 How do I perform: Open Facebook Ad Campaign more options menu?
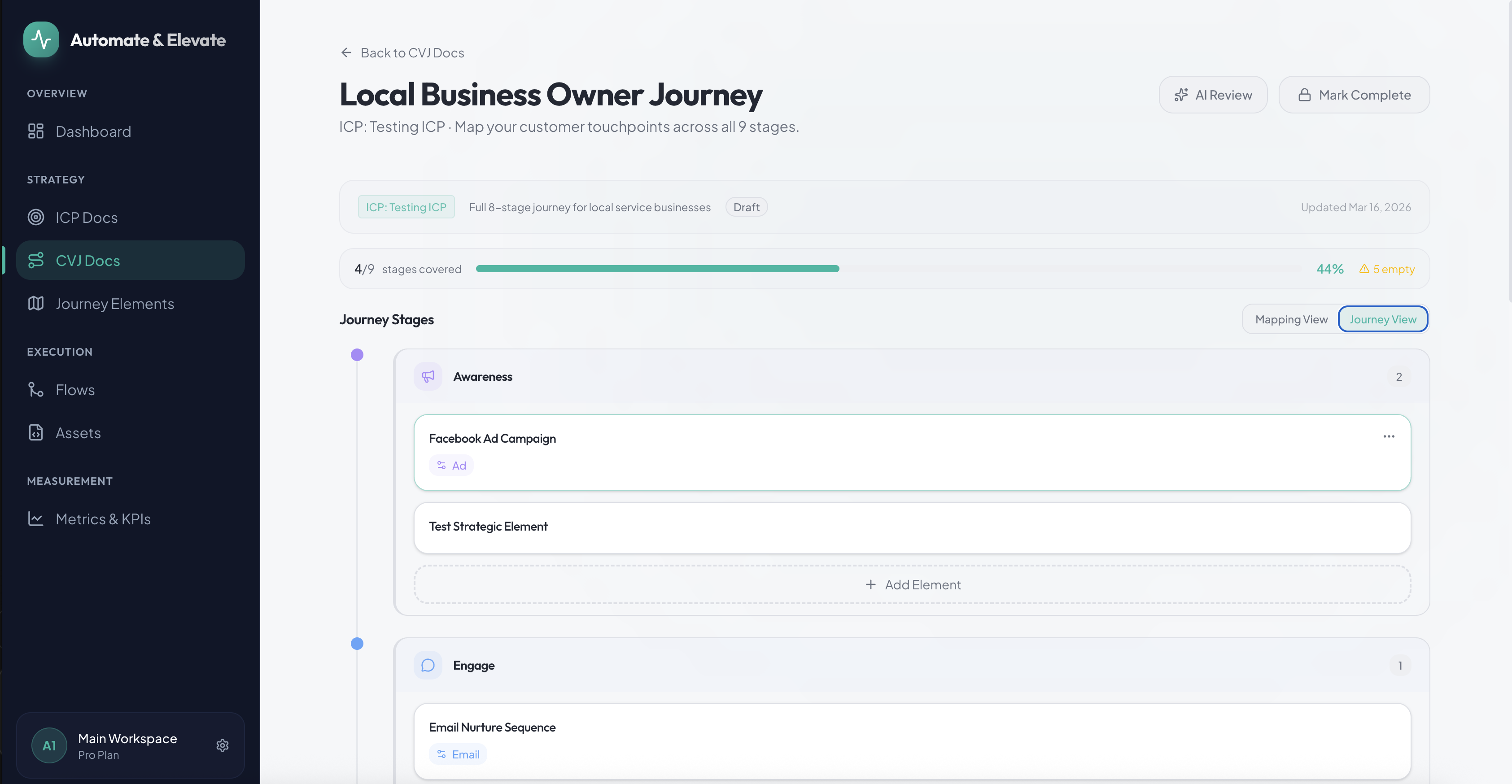tap(1389, 436)
